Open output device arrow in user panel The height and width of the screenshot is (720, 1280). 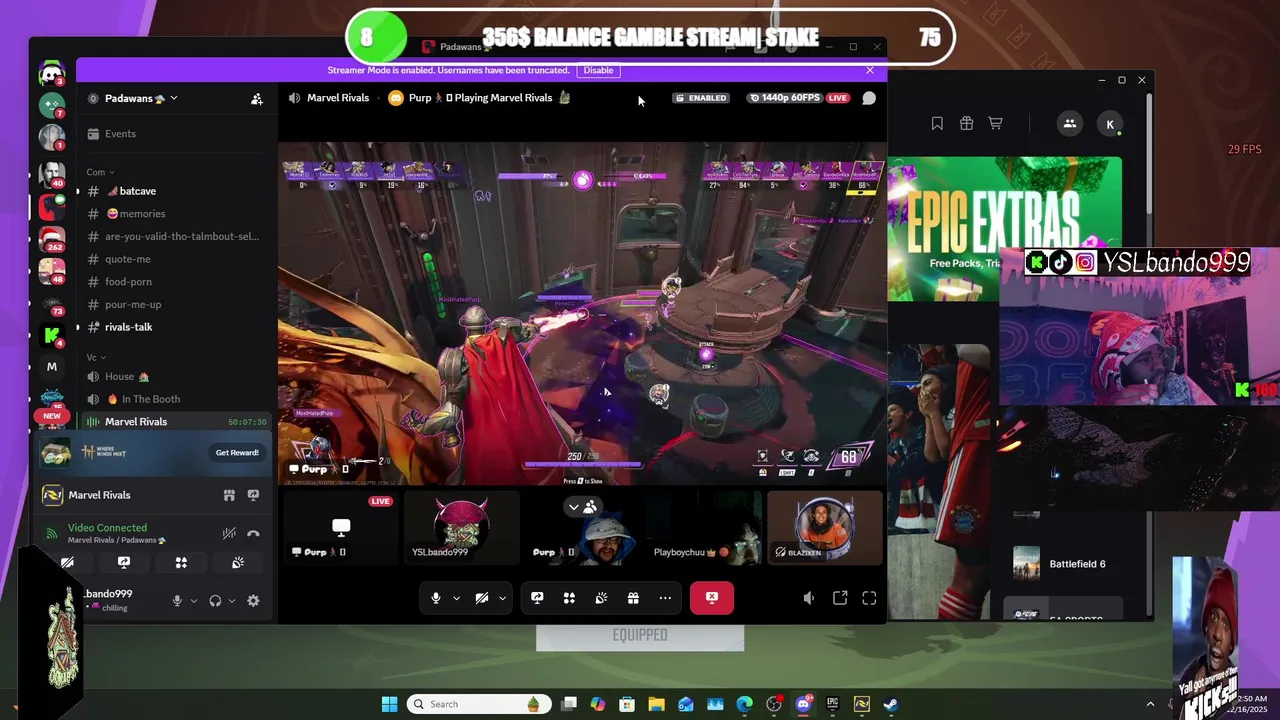pyautogui.click(x=232, y=601)
